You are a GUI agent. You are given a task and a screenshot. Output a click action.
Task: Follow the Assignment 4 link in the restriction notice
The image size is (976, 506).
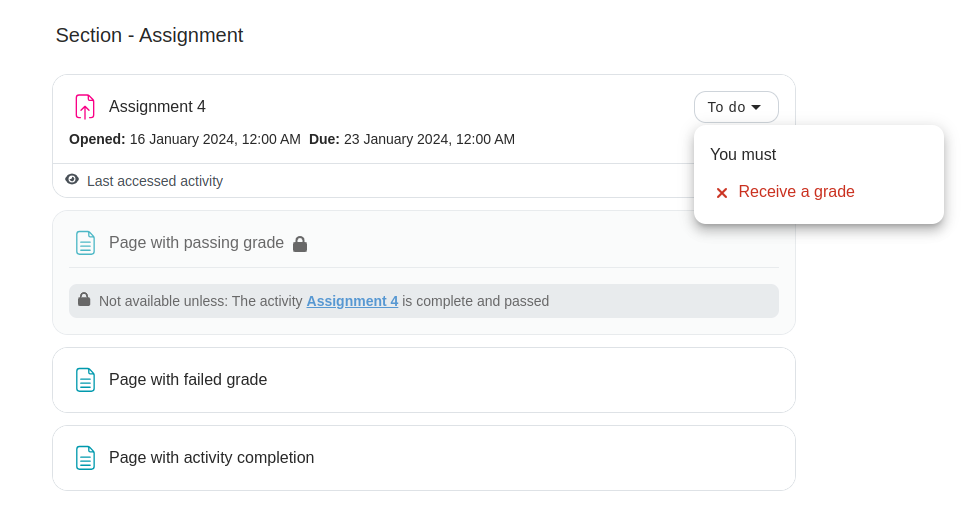click(x=352, y=301)
